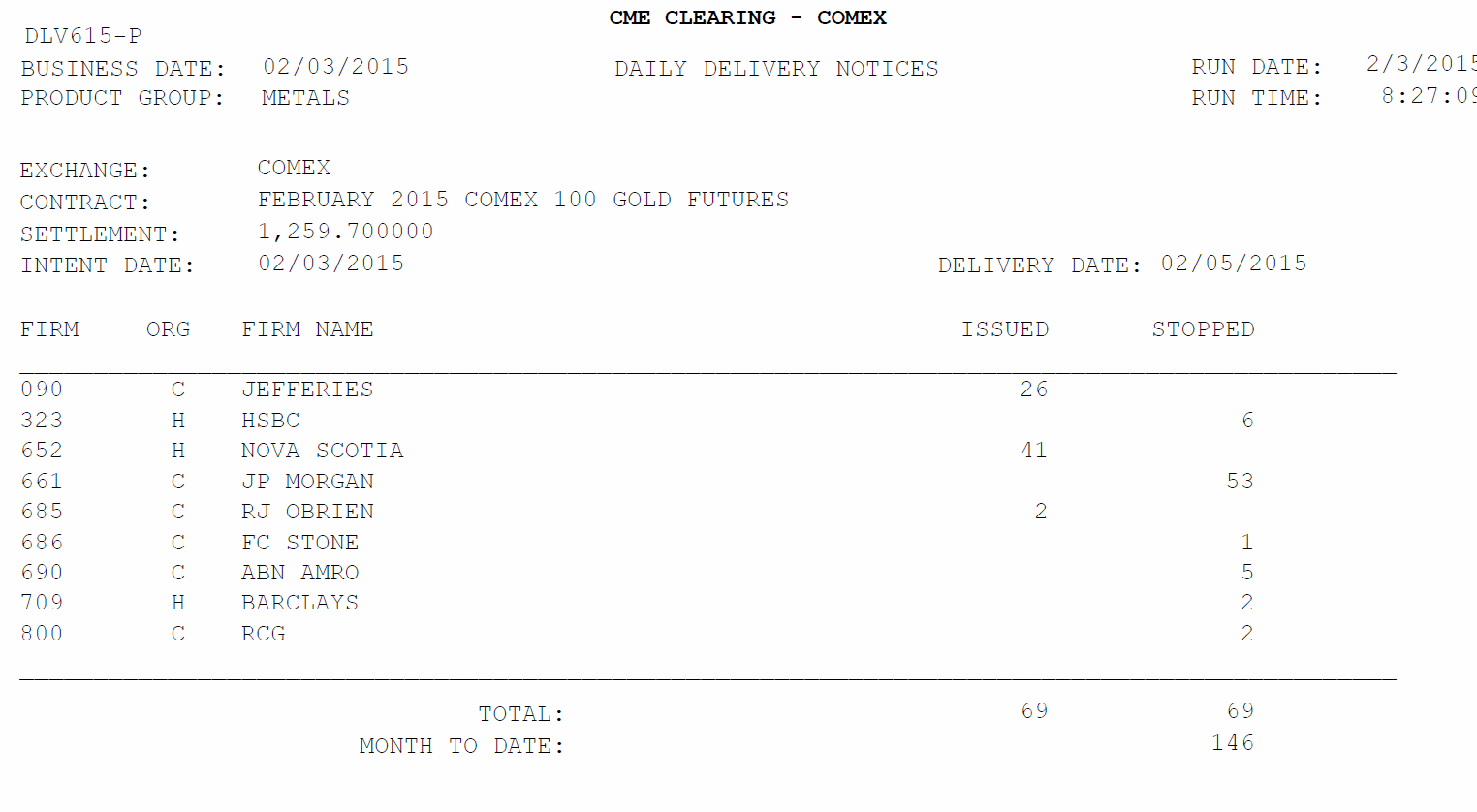Click the ISSUED column header
Image resolution: width=1477 pixels, height=812 pixels.
[1005, 329]
